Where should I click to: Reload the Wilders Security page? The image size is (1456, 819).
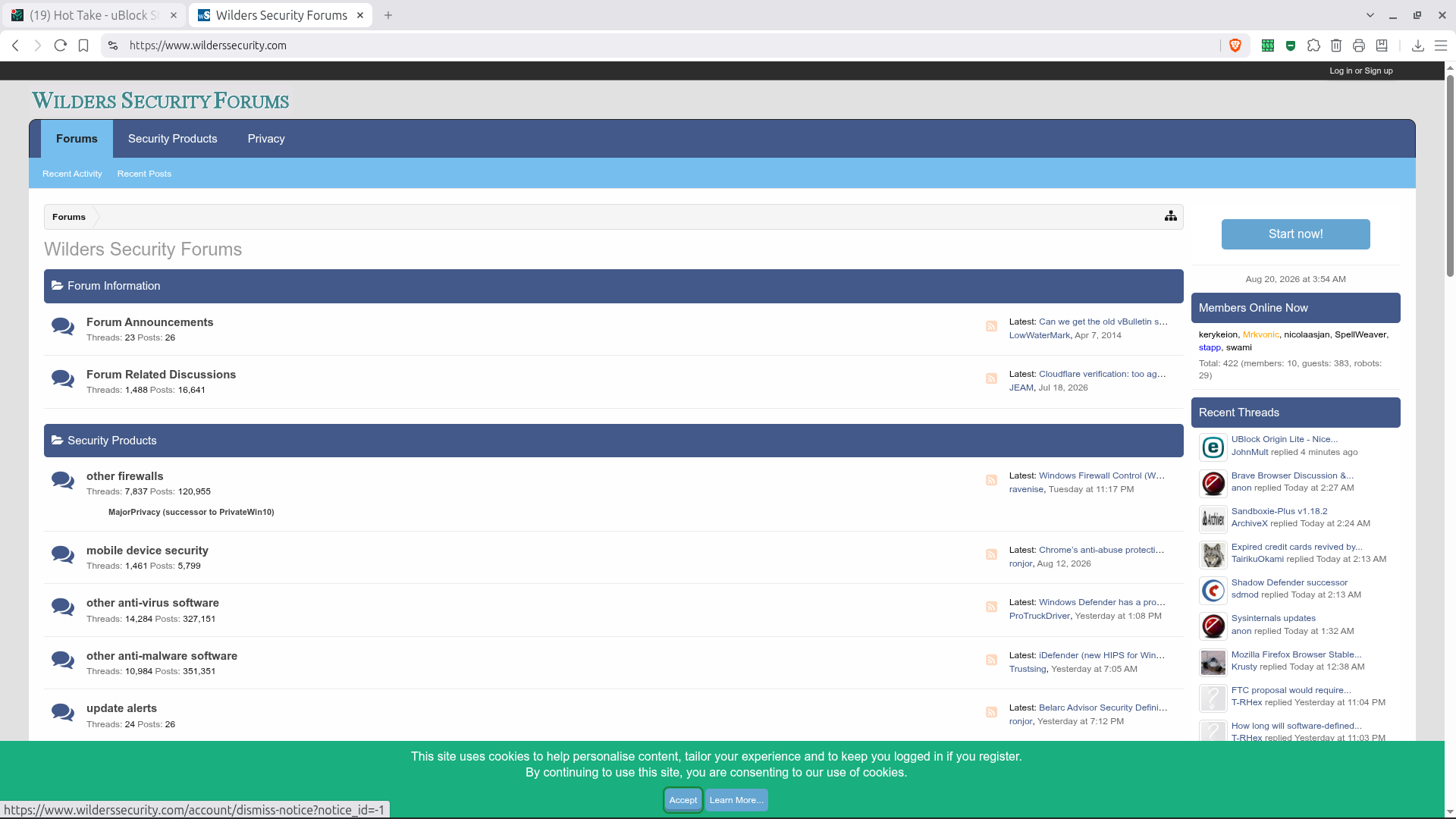61,45
